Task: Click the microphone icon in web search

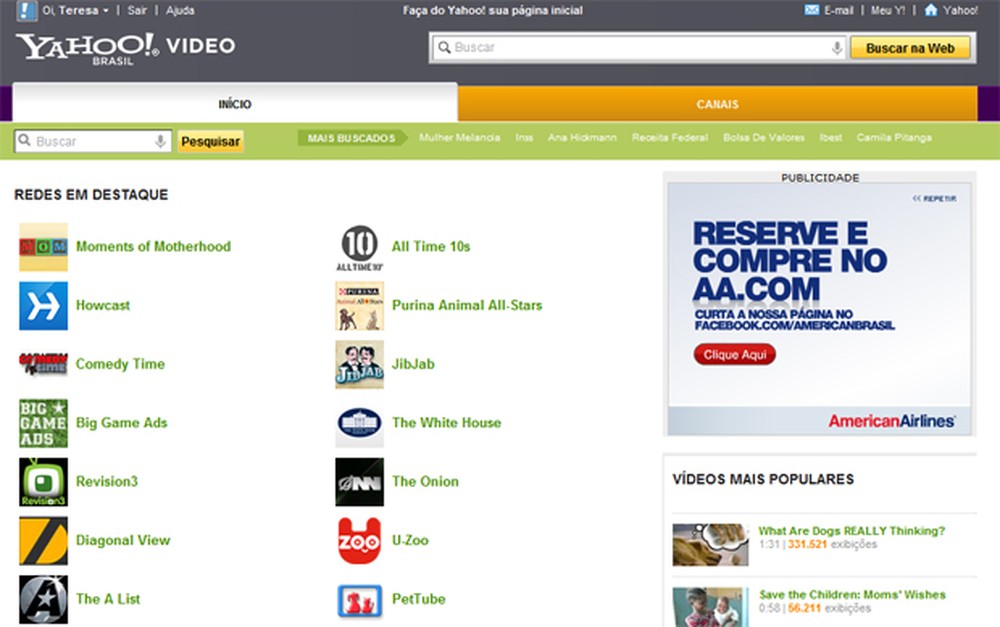Action: click(x=837, y=48)
